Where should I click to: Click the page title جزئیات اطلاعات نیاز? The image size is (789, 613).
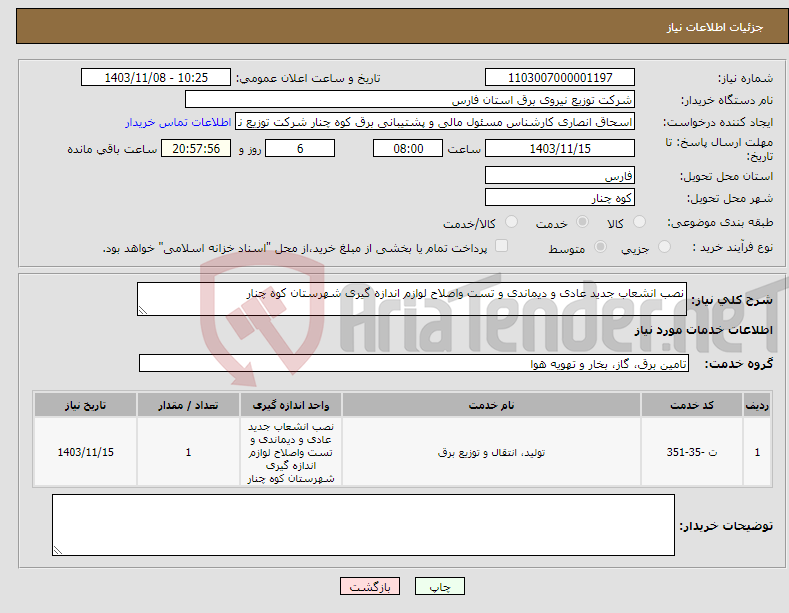[715, 27]
